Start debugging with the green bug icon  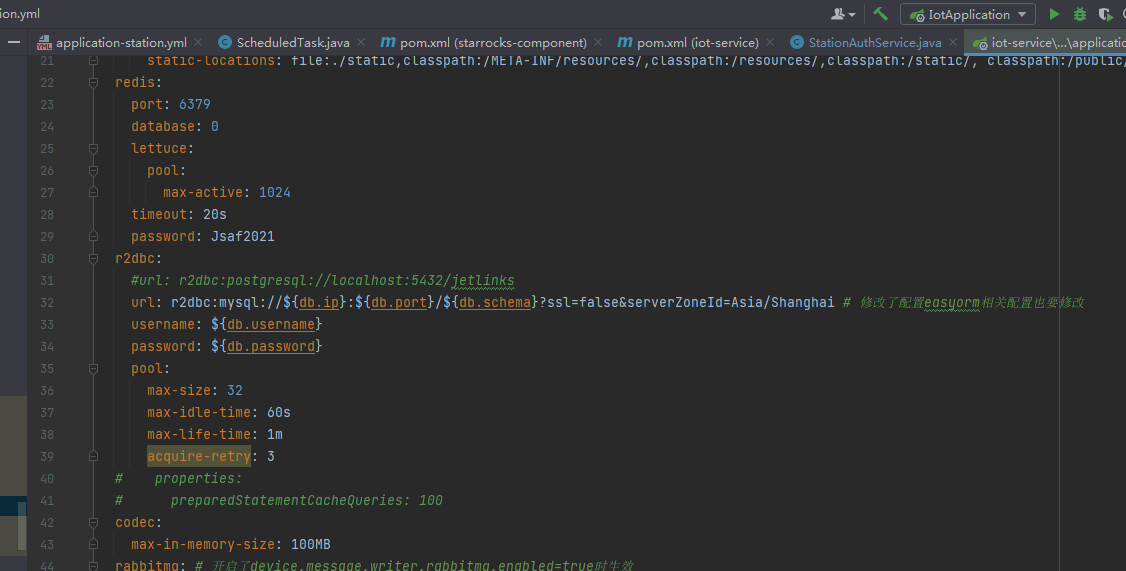(1080, 14)
